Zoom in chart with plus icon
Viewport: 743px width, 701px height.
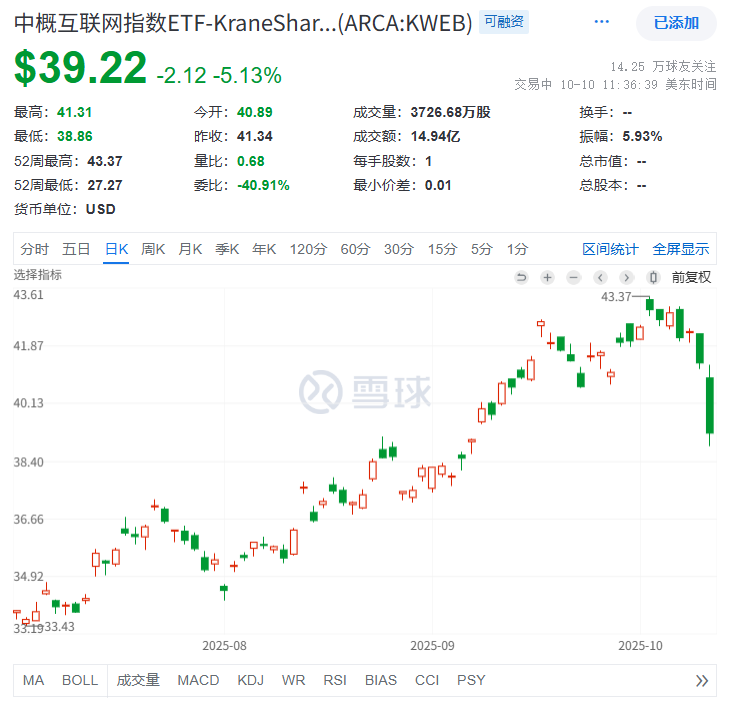coord(547,277)
